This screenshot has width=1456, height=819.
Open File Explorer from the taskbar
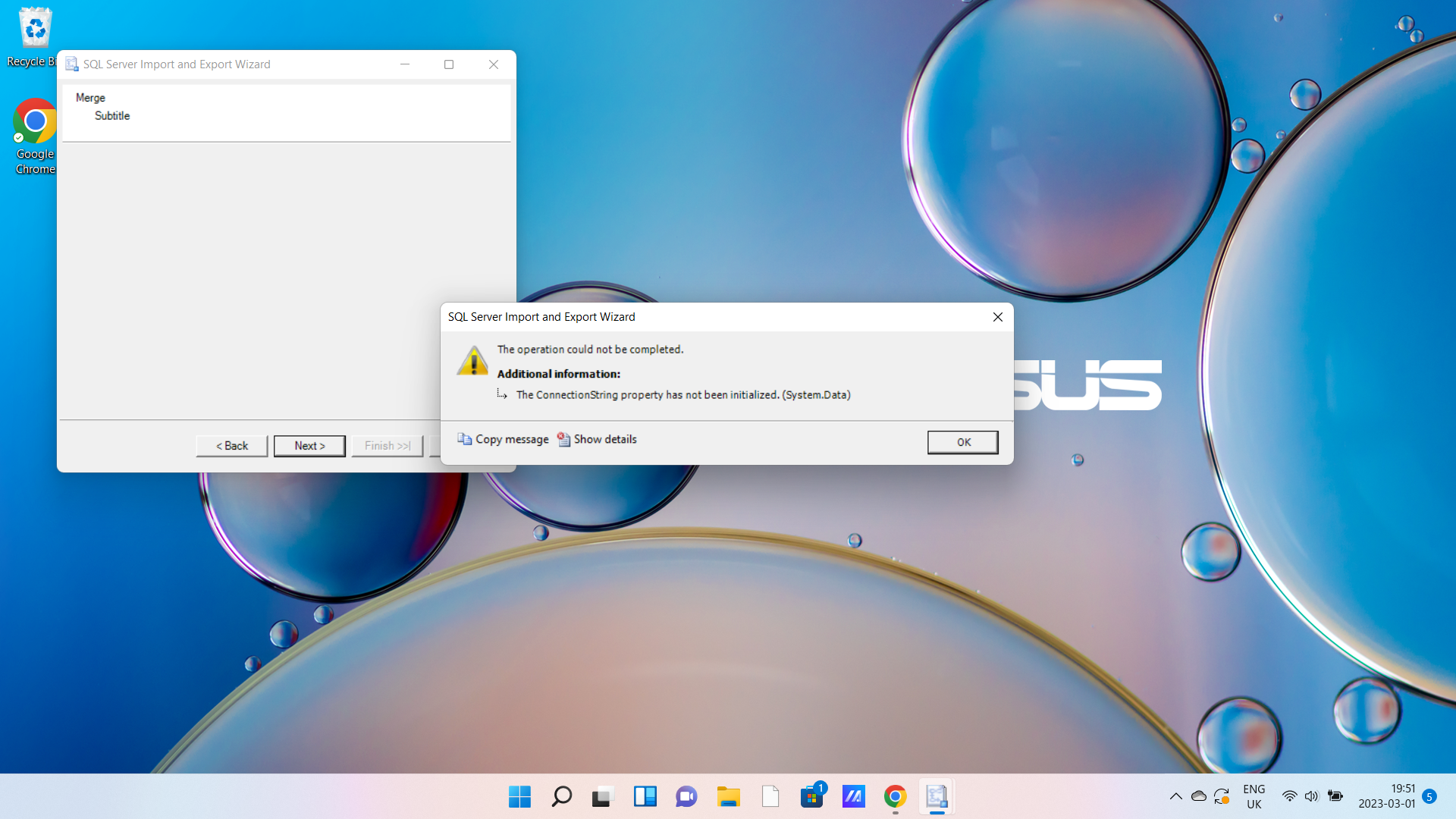(x=728, y=796)
